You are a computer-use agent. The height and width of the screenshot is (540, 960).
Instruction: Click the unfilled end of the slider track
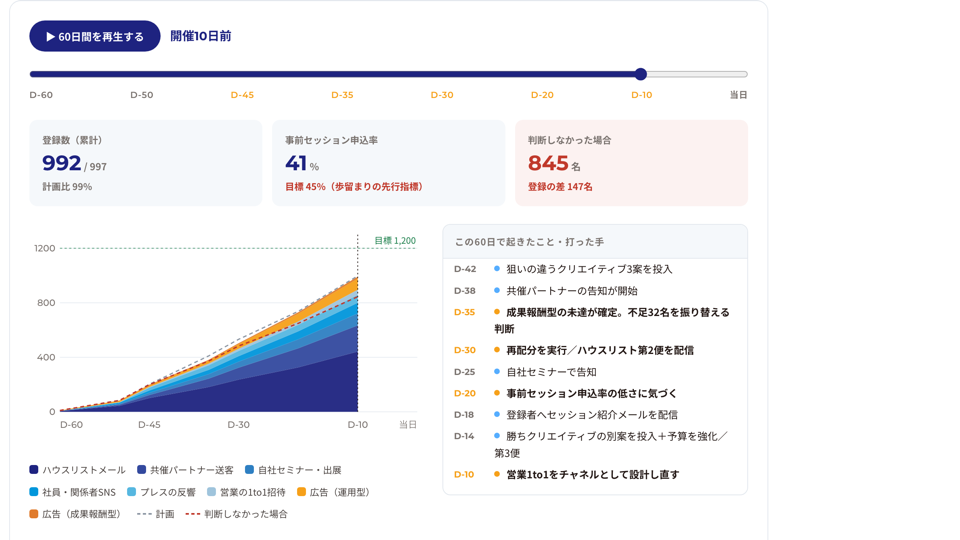[x=697, y=74]
